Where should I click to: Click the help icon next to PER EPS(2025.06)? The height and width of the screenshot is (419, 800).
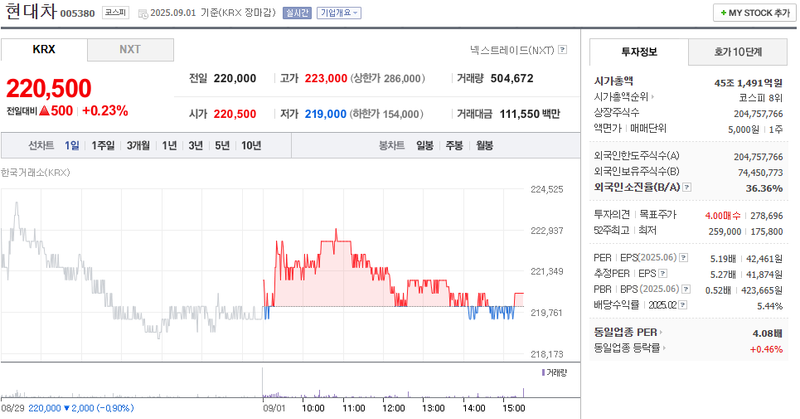[683, 258]
